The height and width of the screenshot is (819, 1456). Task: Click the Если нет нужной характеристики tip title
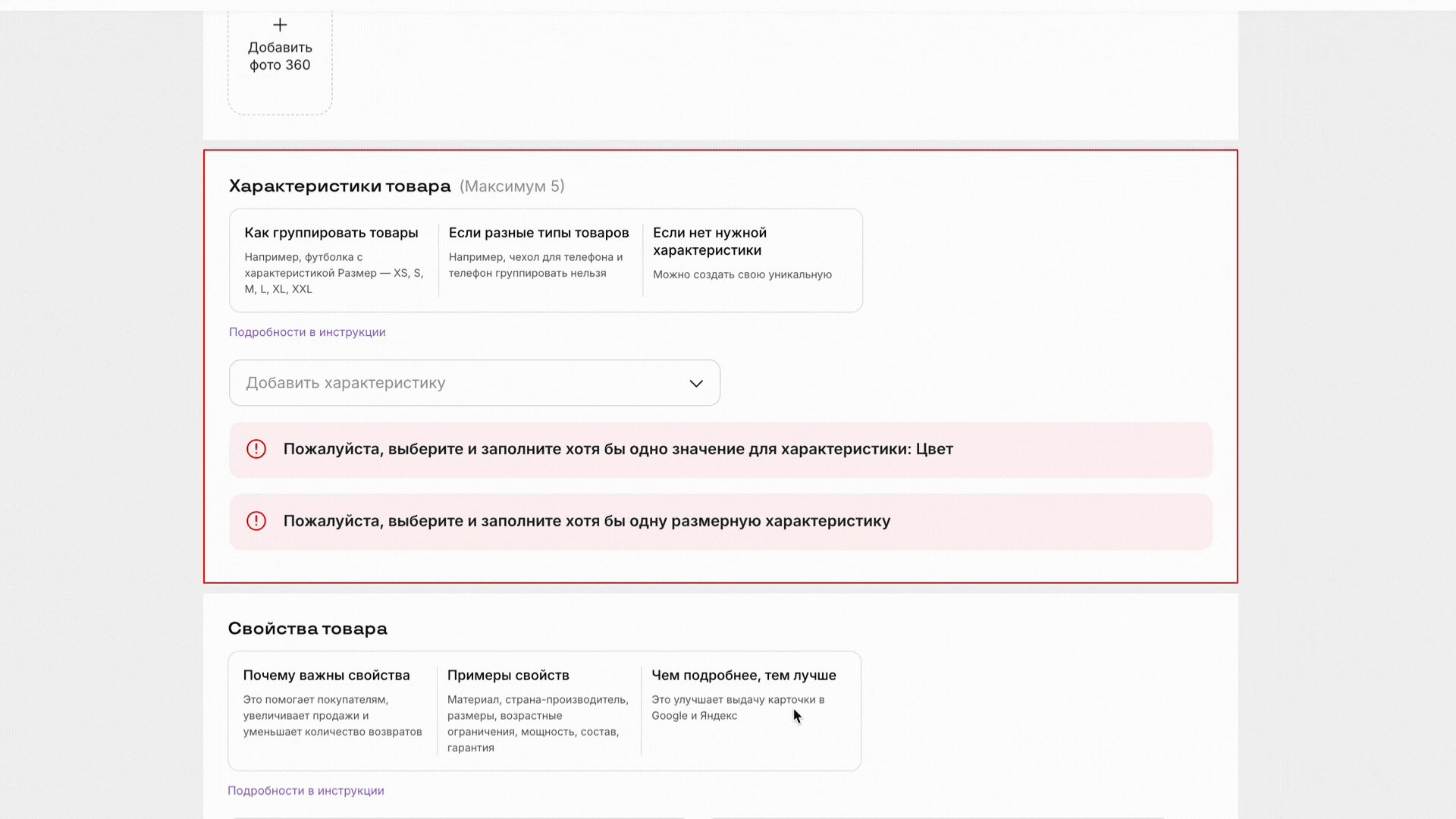pos(710,241)
